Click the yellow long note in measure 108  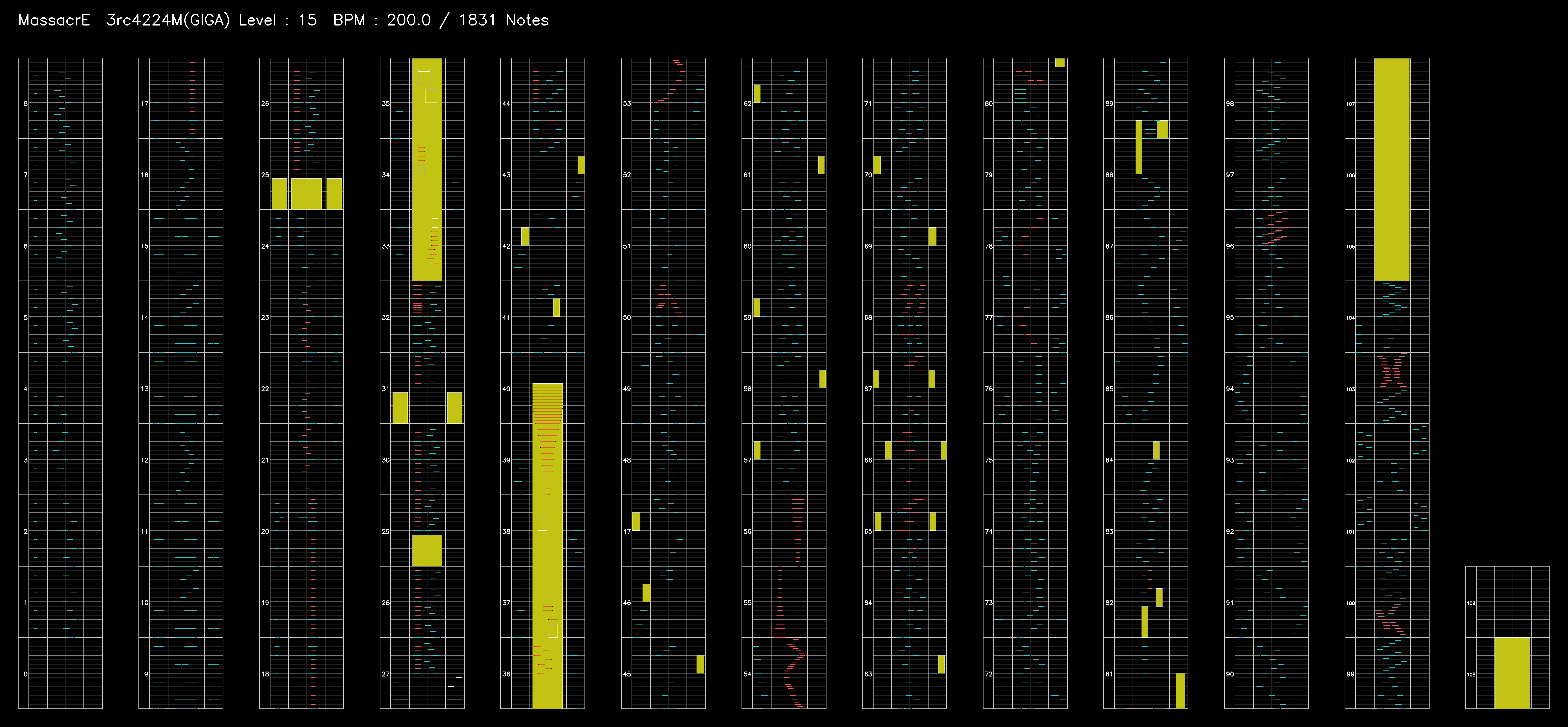pos(1513,673)
